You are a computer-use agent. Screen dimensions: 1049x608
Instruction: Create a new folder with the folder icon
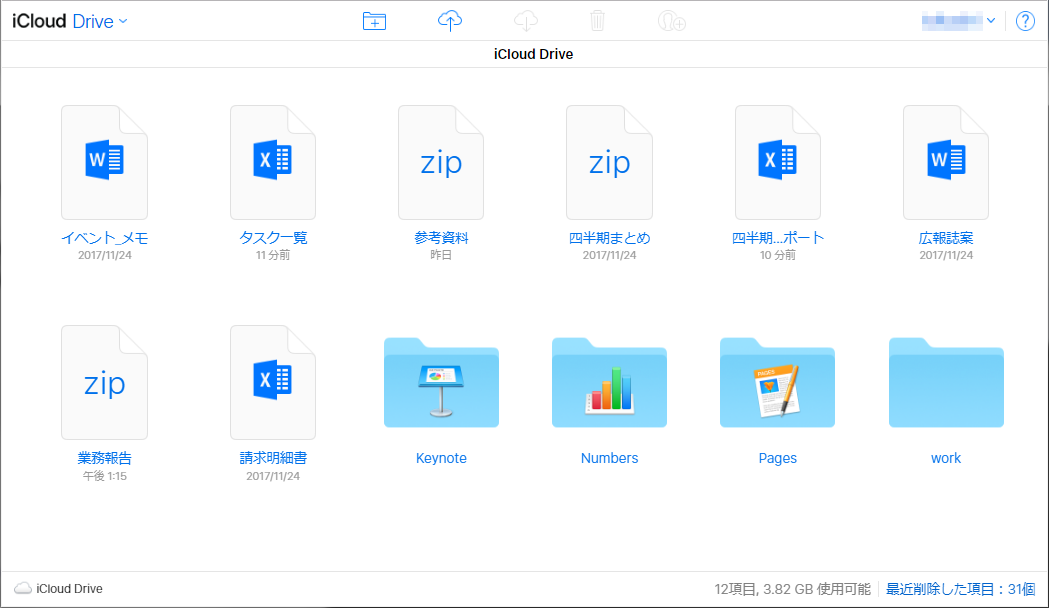(374, 20)
